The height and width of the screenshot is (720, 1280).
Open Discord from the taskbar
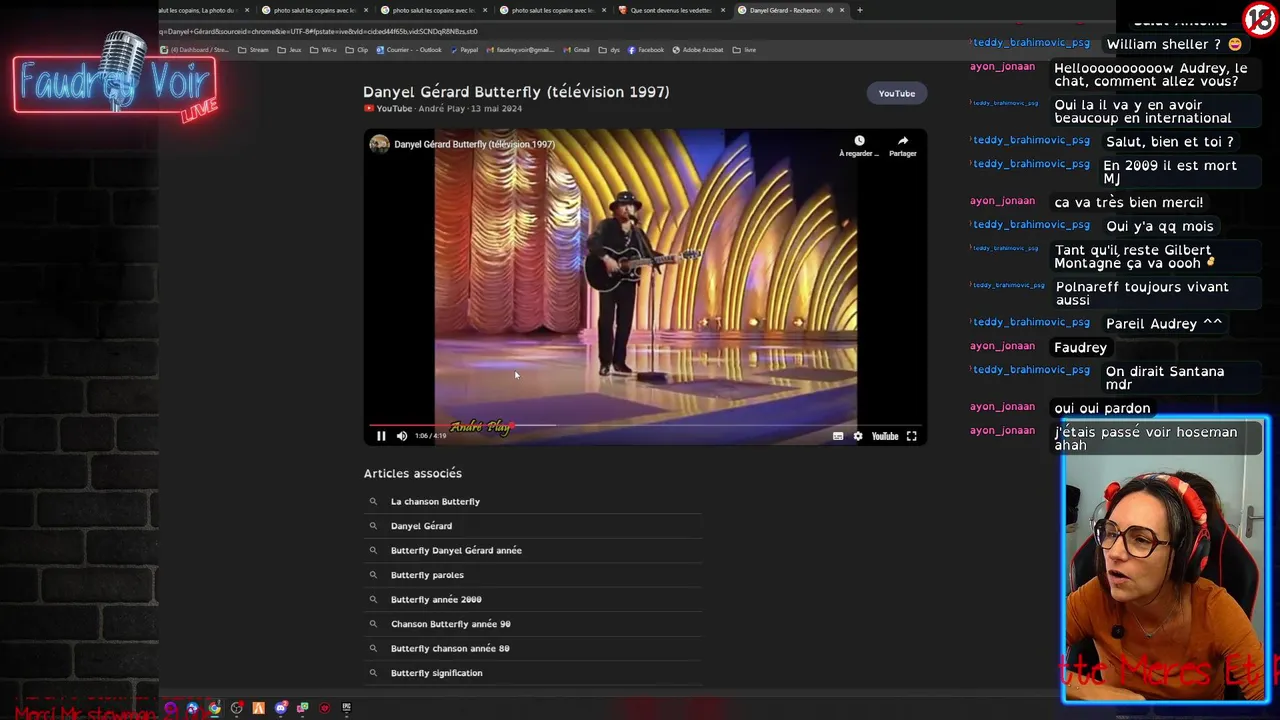coord(281,708)
